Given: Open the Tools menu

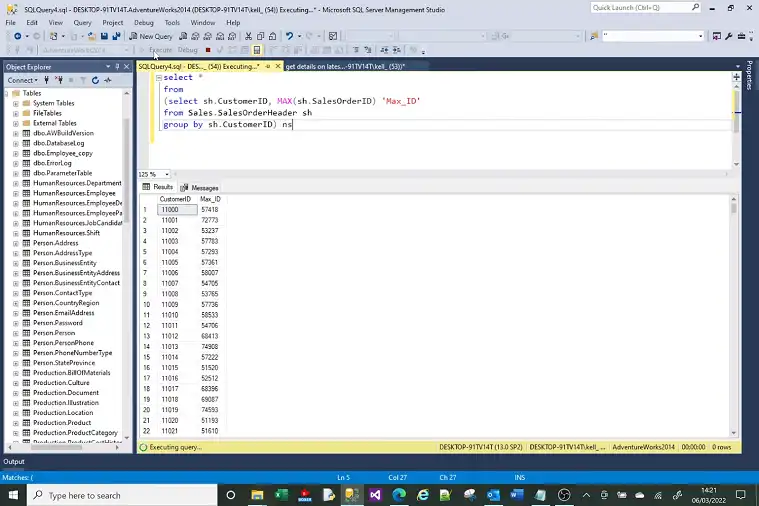Looking at the screenshot, I should 172,23.
